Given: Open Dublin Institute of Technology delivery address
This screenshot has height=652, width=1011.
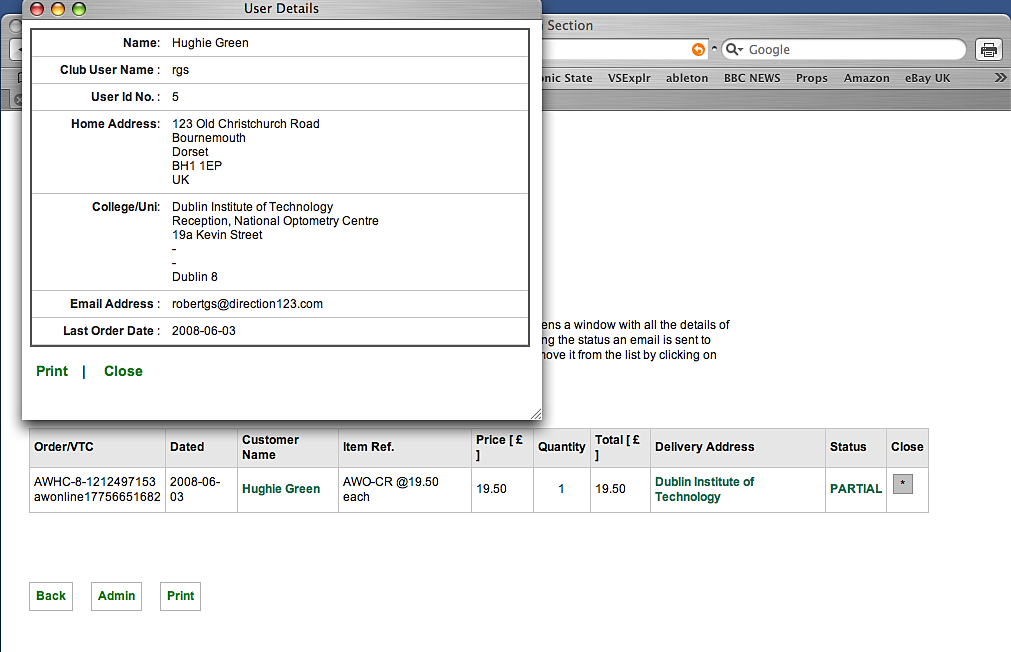Looking at the screenshot, I should coord(704,489).
